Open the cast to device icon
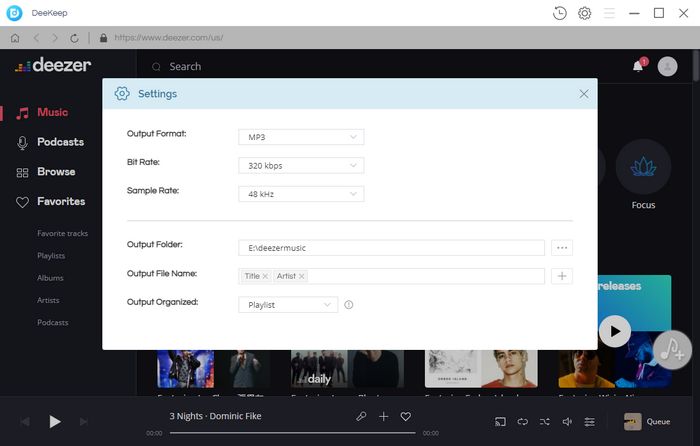This screenshot has height=446, width=700. click(500, 422)
